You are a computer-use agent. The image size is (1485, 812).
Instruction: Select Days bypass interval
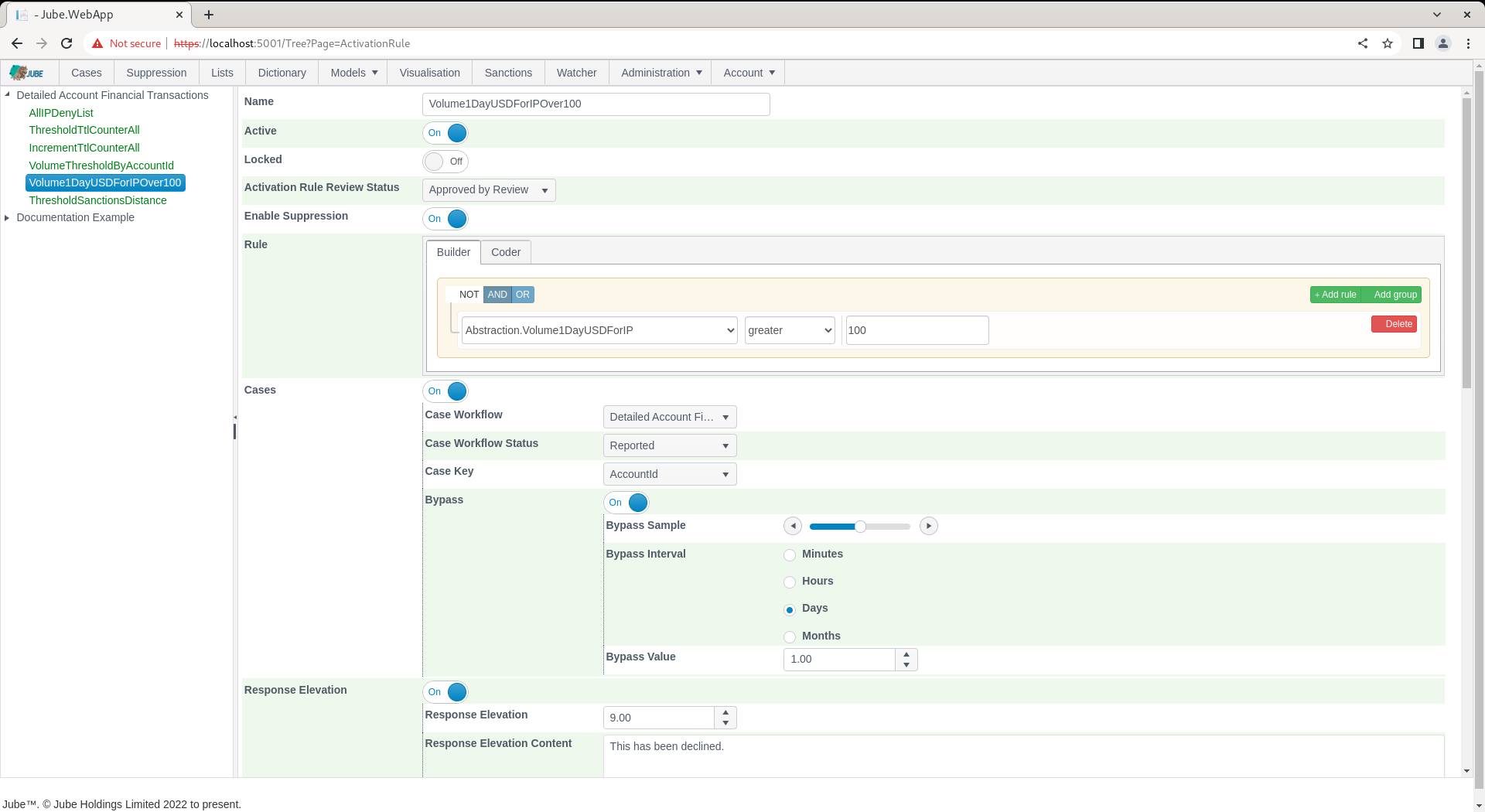790,610
